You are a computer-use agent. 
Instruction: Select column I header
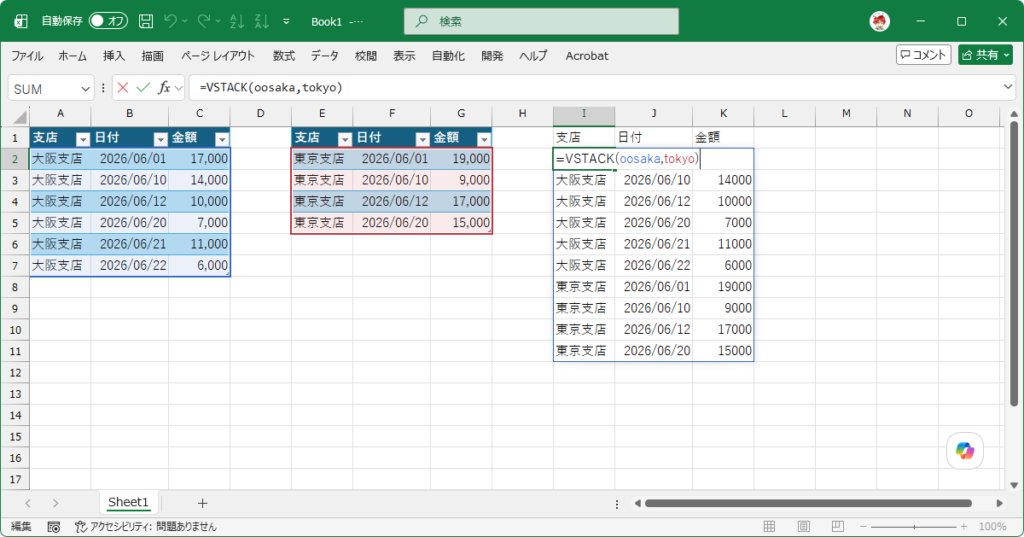584,114
